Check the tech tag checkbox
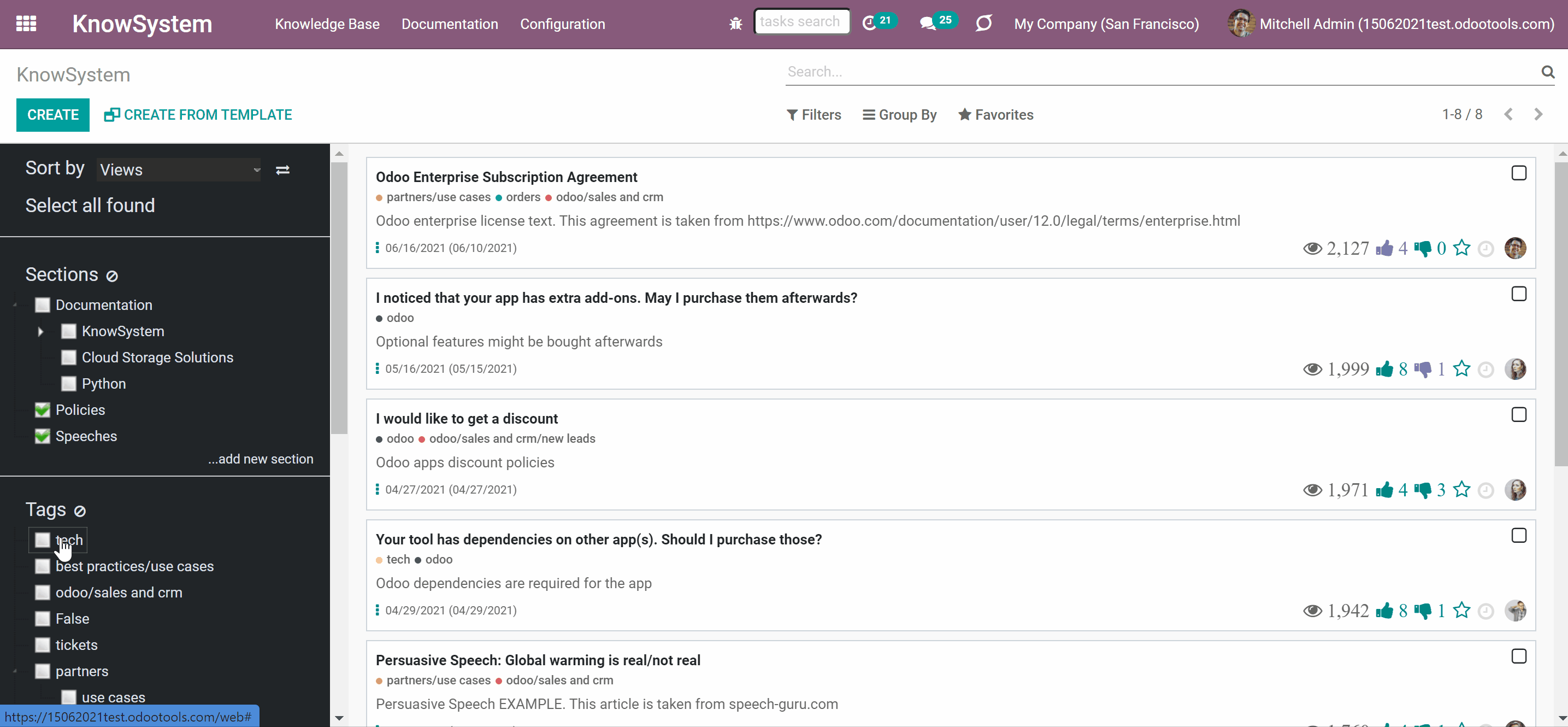1568x727 pixels. (42, 540)
